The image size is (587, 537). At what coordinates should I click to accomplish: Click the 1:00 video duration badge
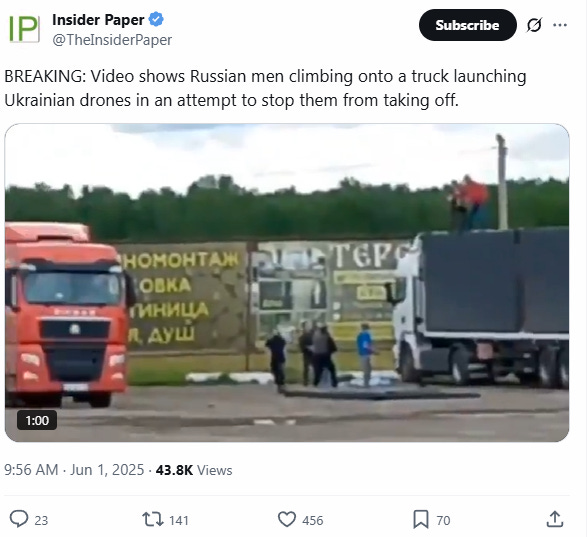coord(37,420)
